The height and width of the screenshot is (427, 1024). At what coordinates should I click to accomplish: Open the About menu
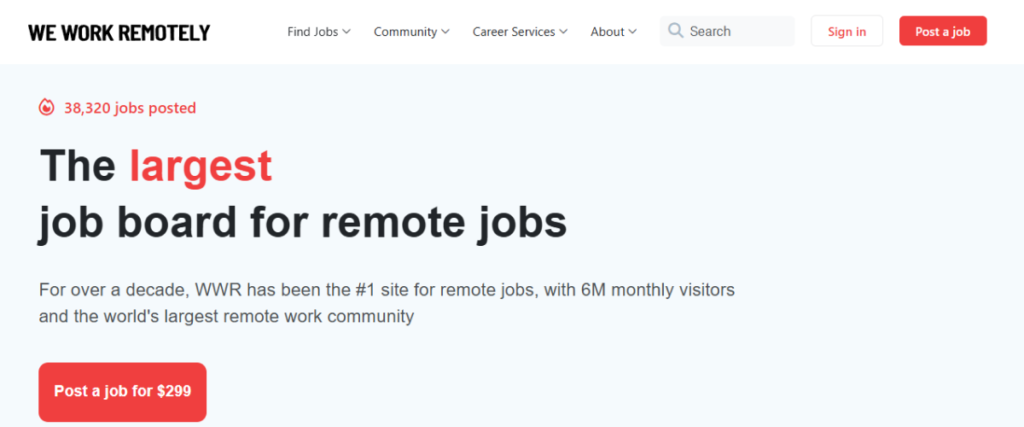click(607, 32)
